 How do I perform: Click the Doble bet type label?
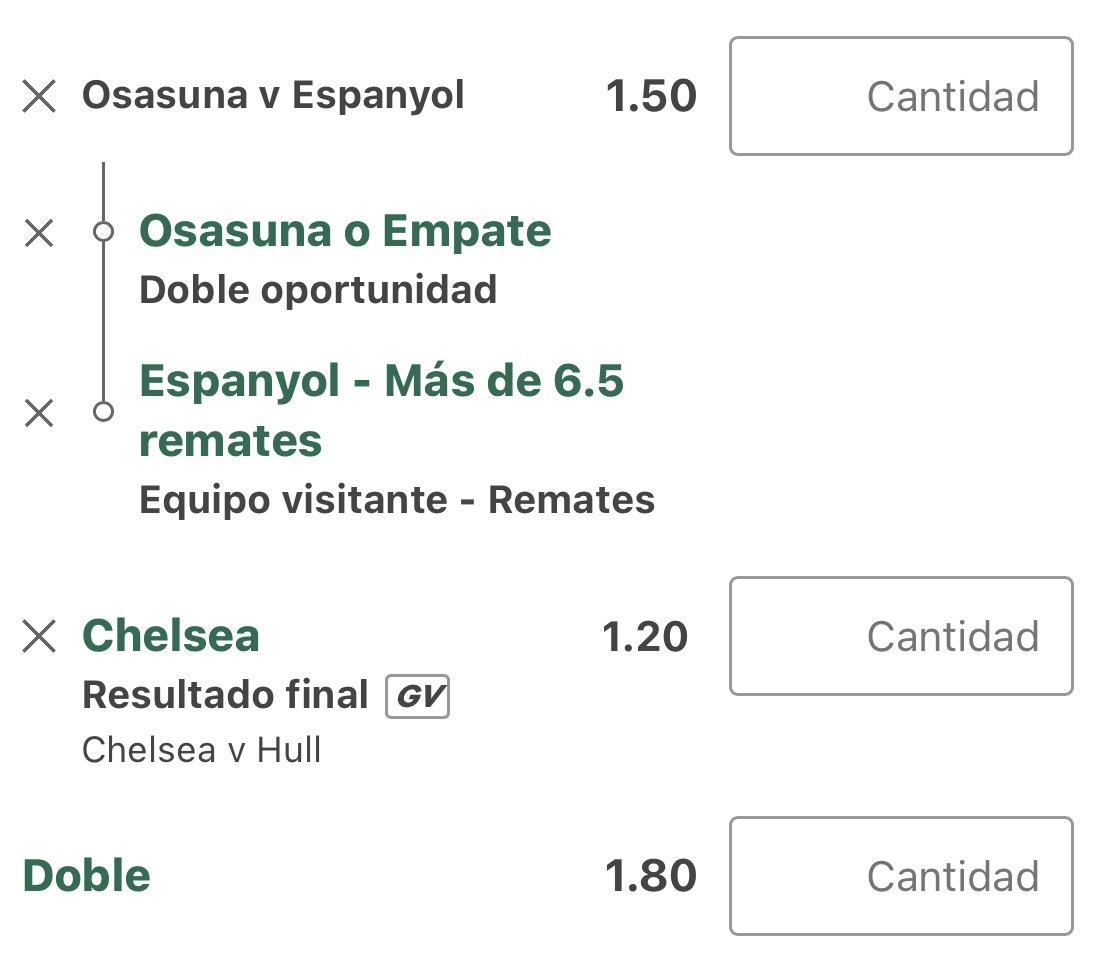[87, 876]
